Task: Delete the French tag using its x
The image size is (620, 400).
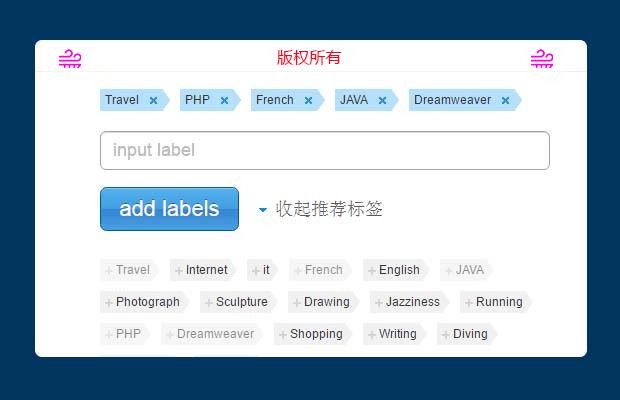Action: point(308,100)
